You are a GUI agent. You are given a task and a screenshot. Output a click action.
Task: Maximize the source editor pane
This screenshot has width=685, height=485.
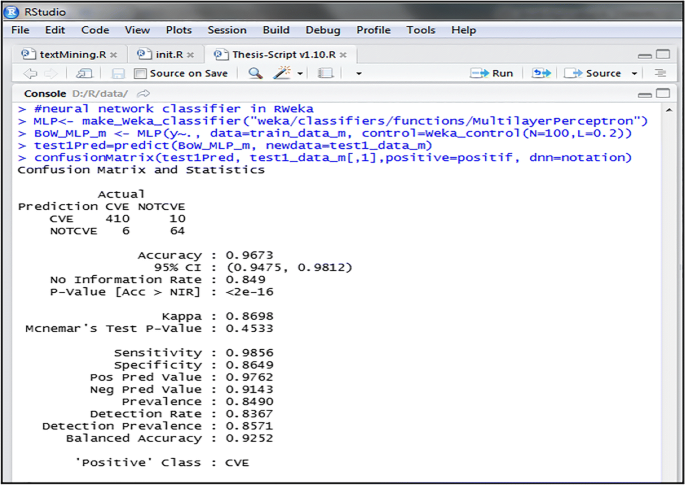coord(663,54)
